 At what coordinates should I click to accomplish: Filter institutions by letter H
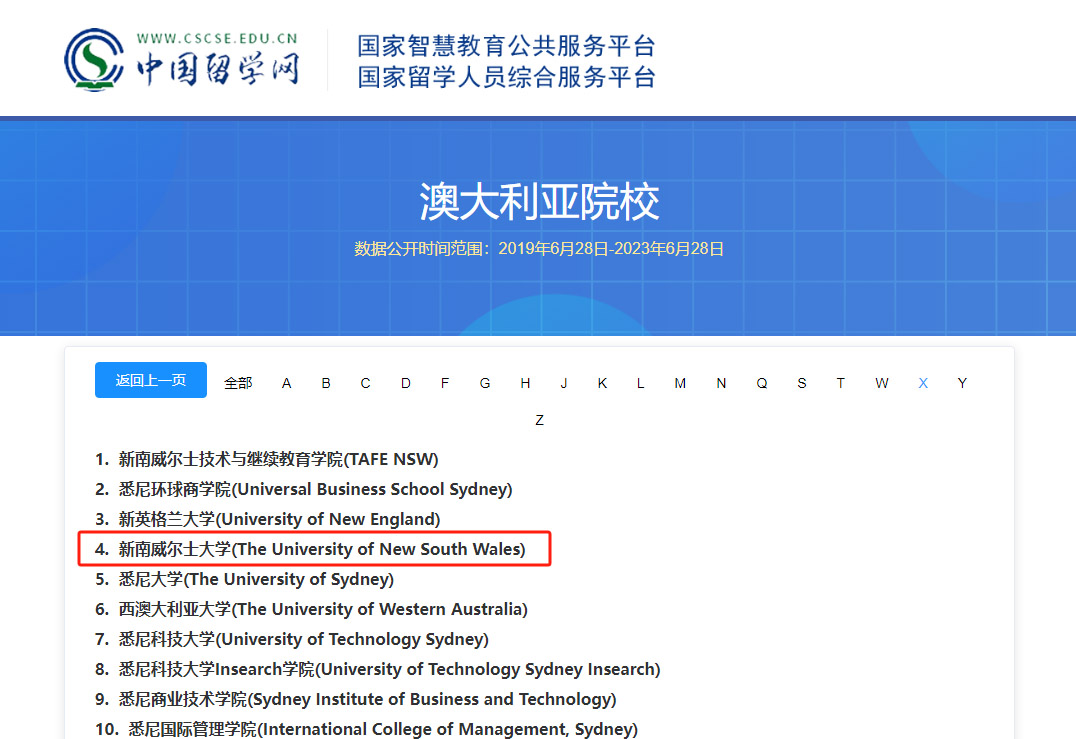point(525,383)
